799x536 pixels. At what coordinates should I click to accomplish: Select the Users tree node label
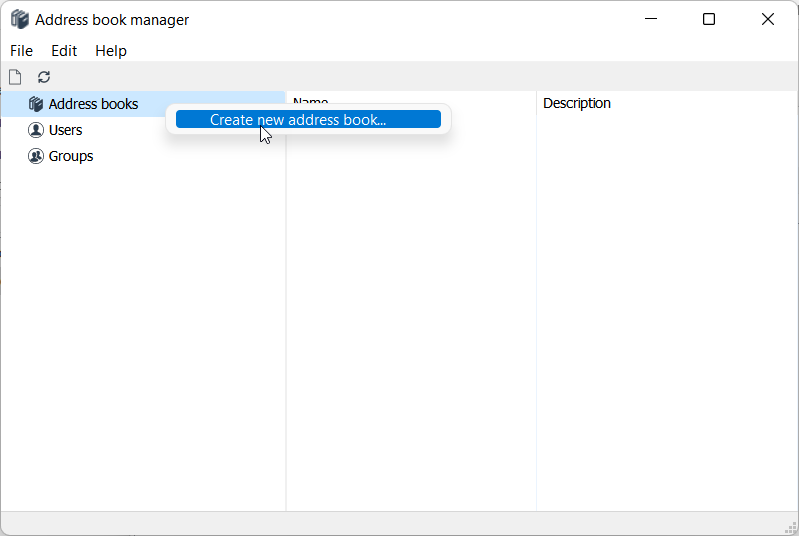point(65,130)
